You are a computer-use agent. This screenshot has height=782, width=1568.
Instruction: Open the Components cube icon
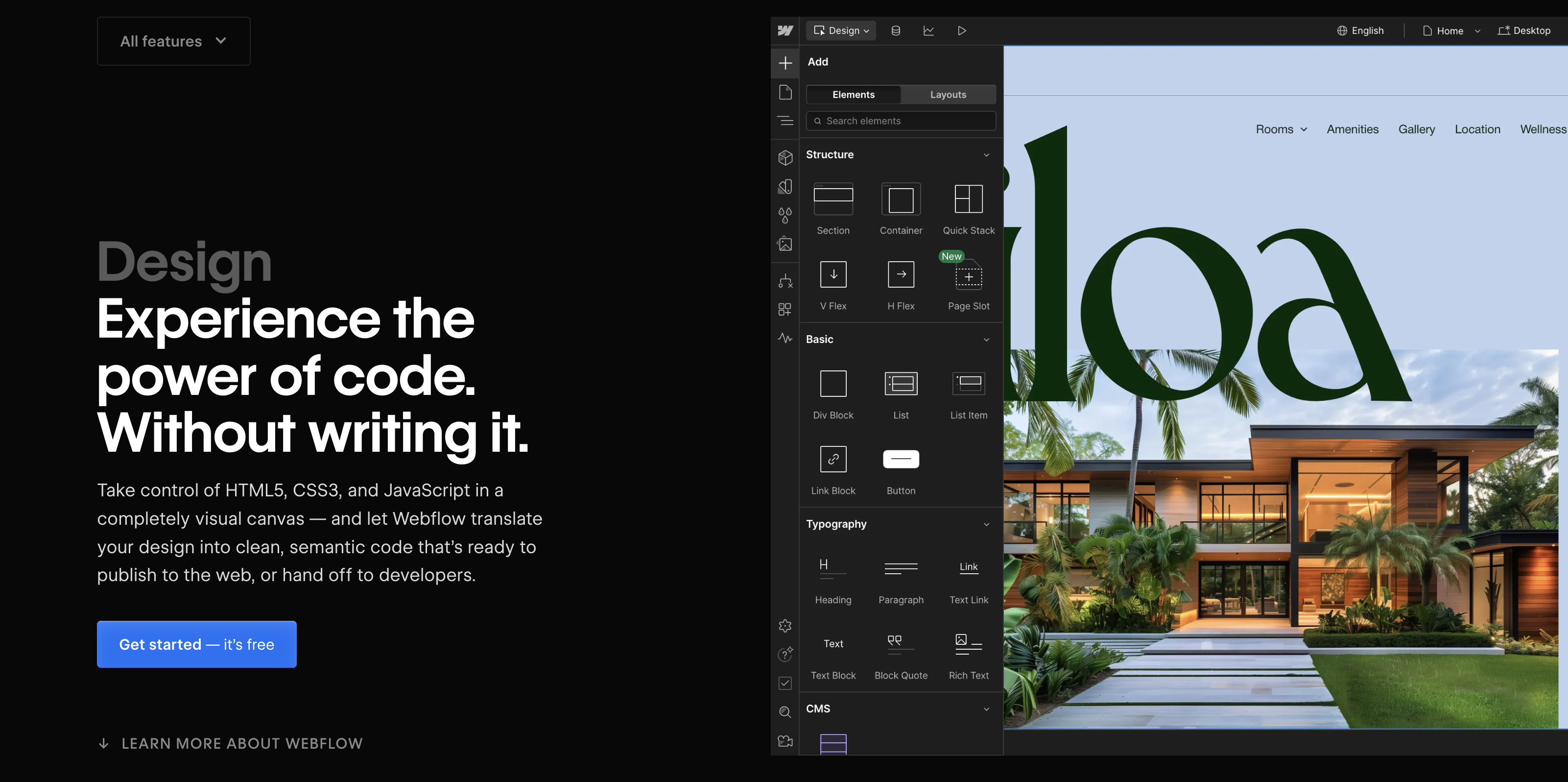pos(785,158)
